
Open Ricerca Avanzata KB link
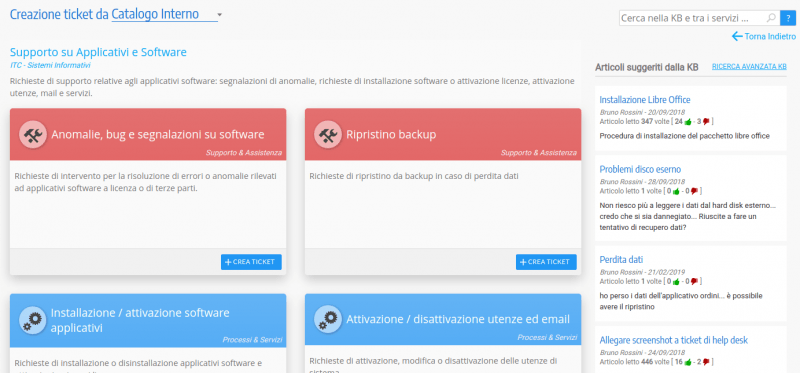749,66
